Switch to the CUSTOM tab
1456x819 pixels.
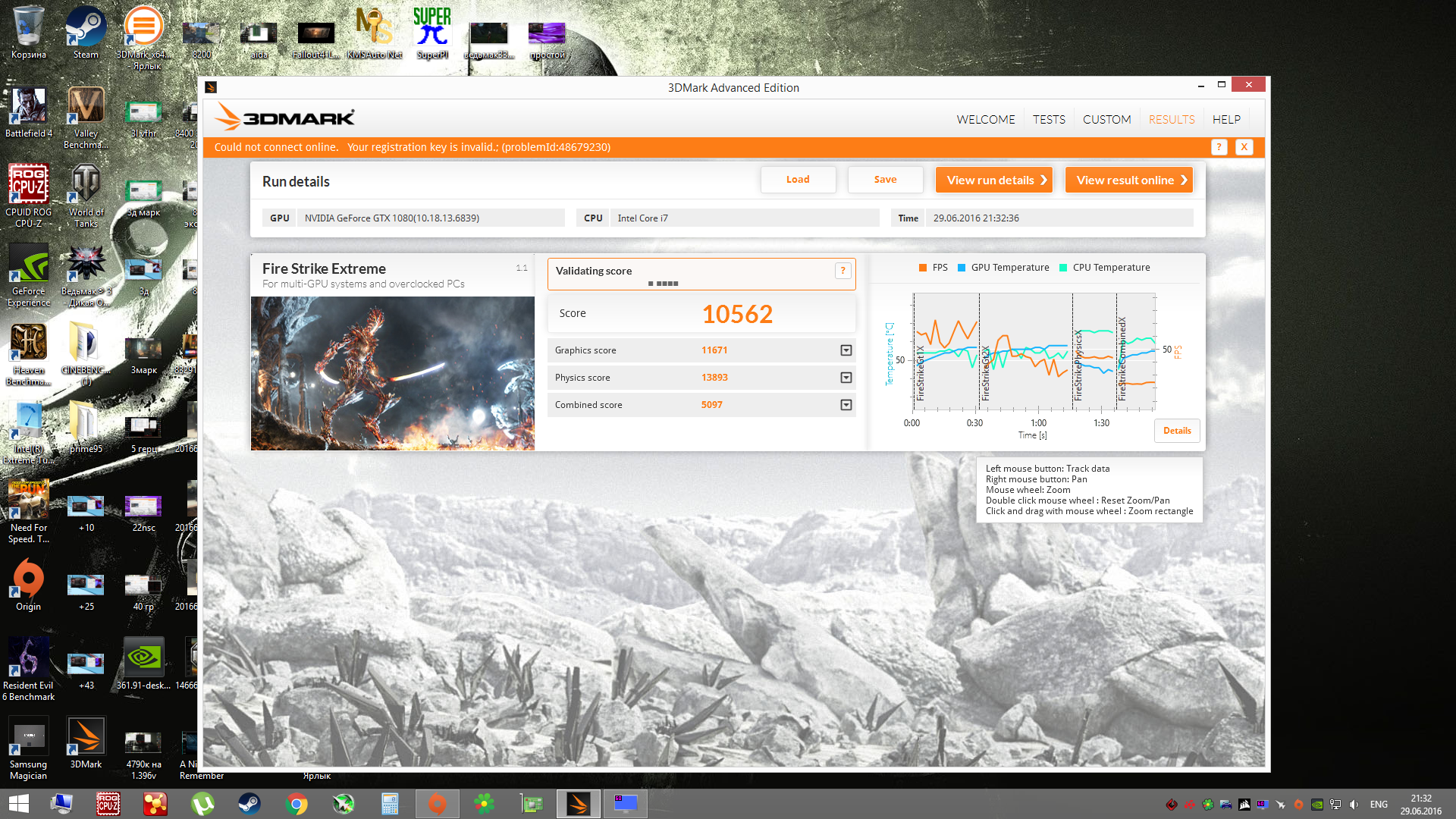click(1106, 119)
